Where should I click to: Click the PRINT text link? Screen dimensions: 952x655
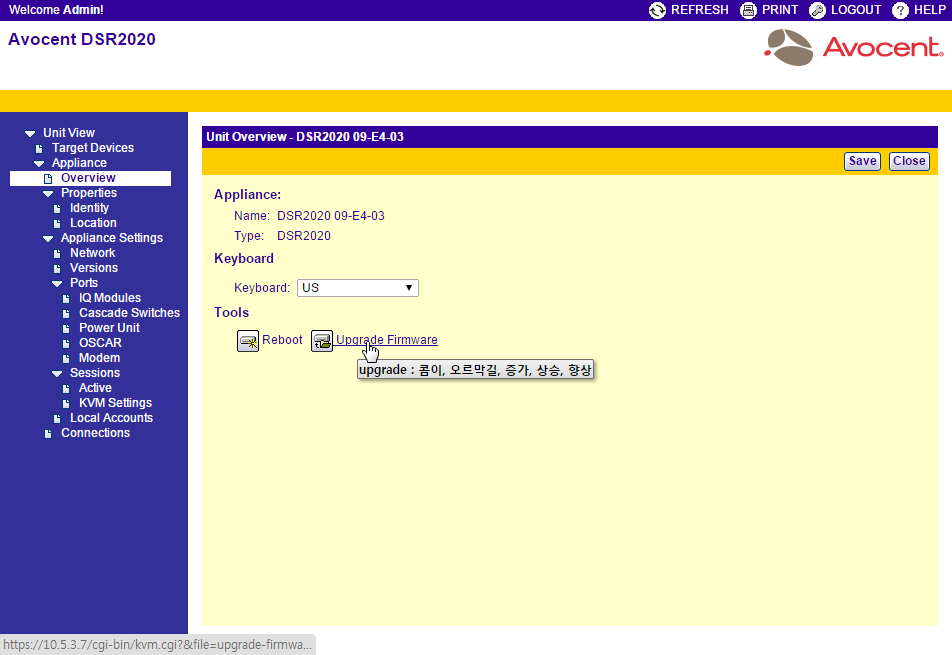tap(780, 10)
